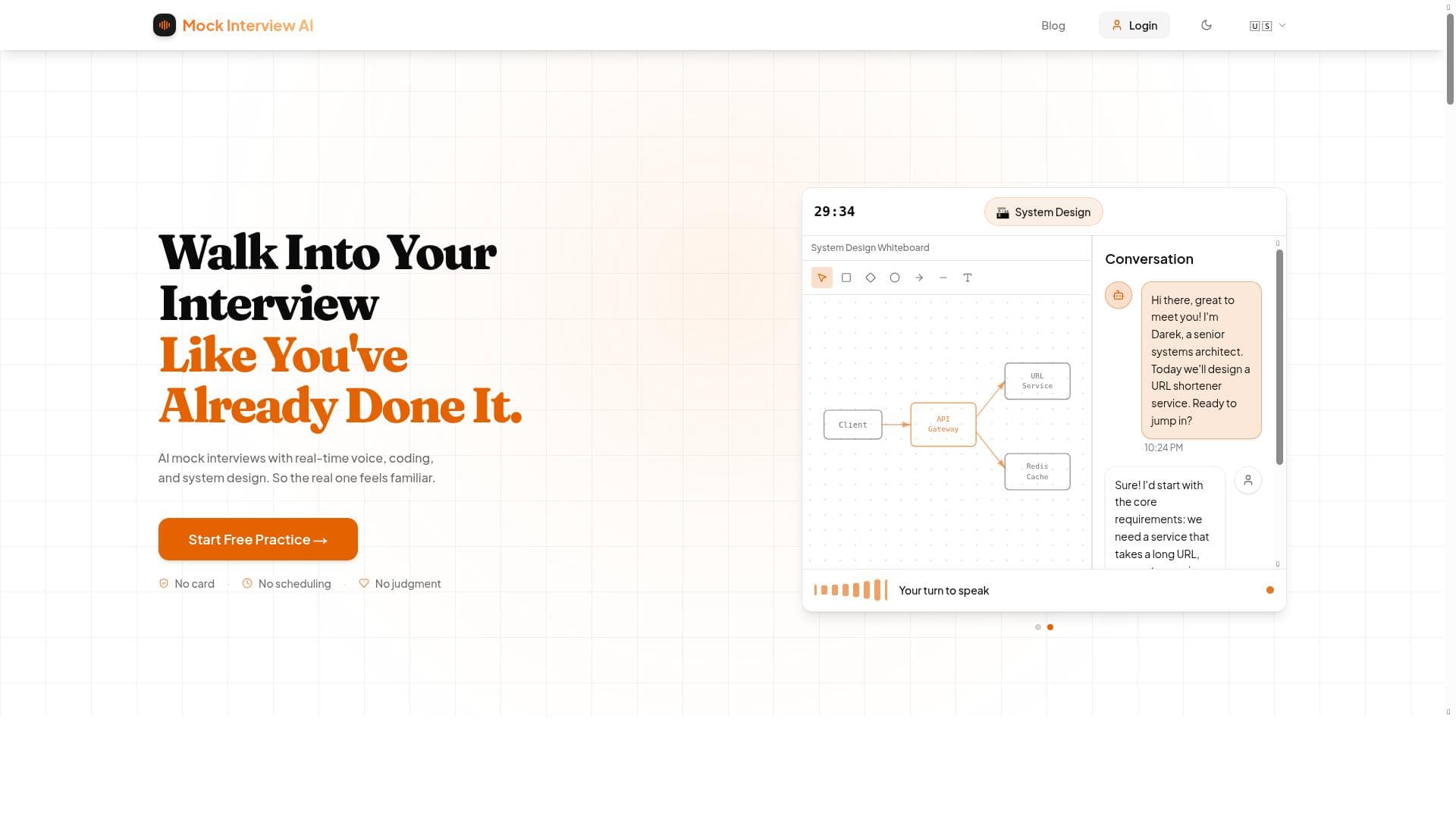This screenshot has height=819, width=1456.
Task: Click the API Gateway node on whiteboard
Action: click(943, 425)
